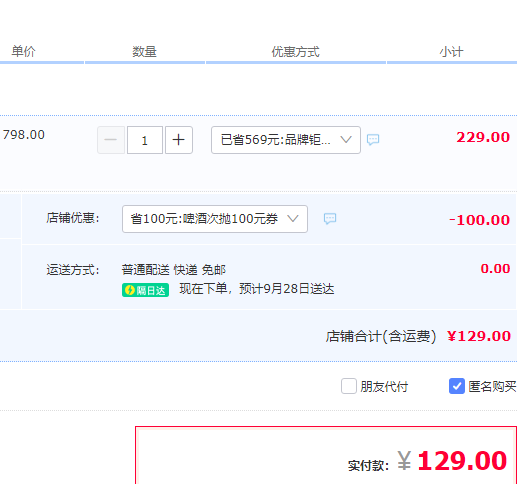Screen dimensions: 526x484
Task: Click the 小计 column header
Action: 452,52
